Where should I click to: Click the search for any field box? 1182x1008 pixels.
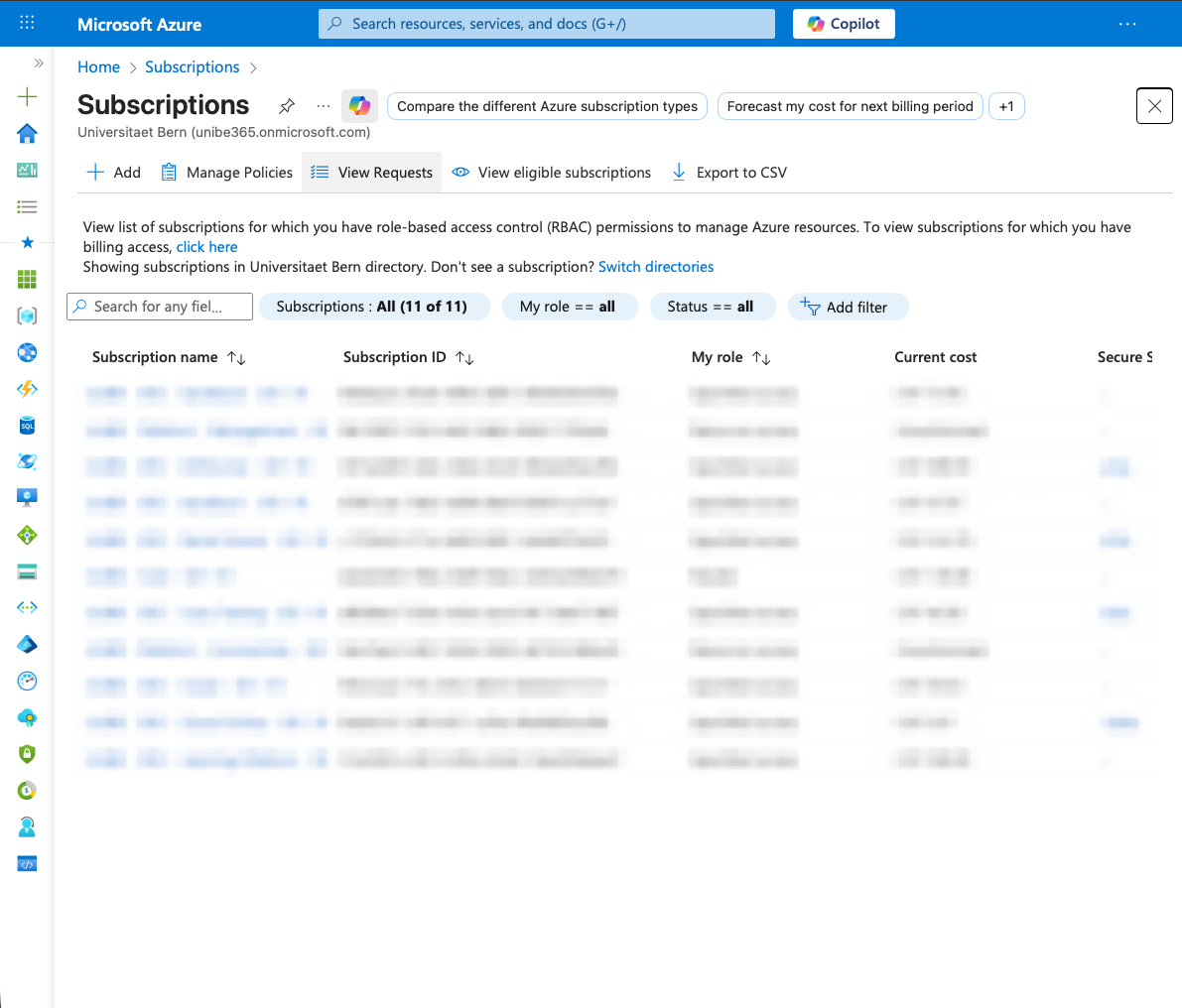[x=160, y=307]
